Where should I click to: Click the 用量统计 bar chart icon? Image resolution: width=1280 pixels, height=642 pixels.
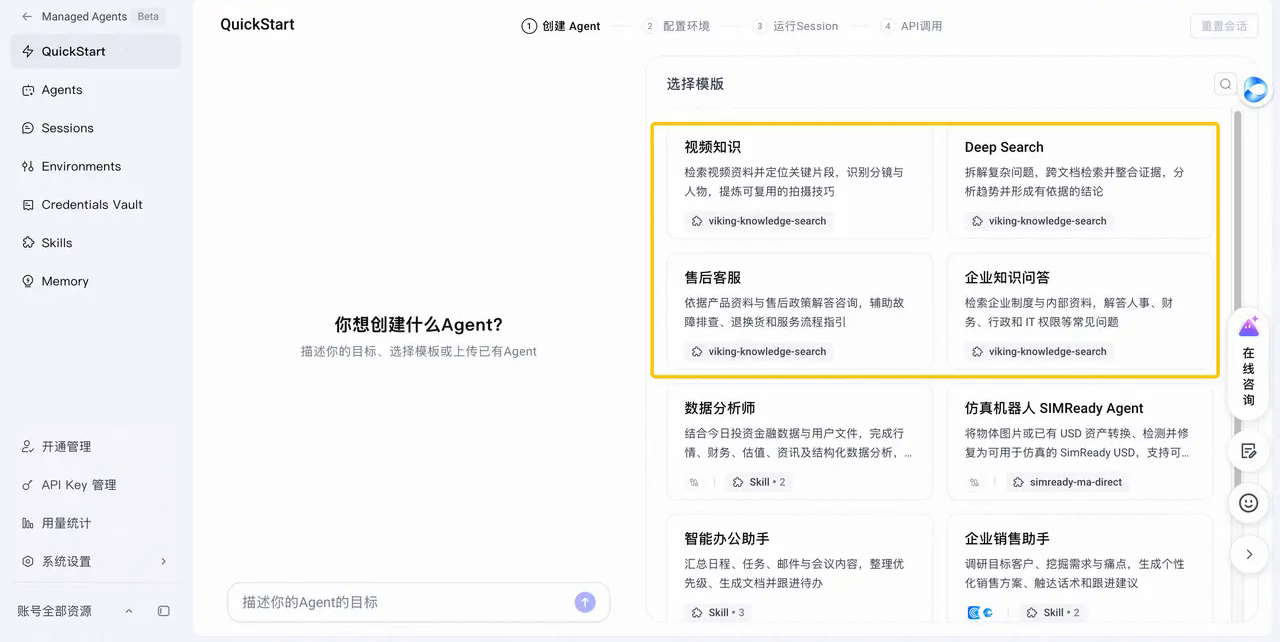pos(28,523)
